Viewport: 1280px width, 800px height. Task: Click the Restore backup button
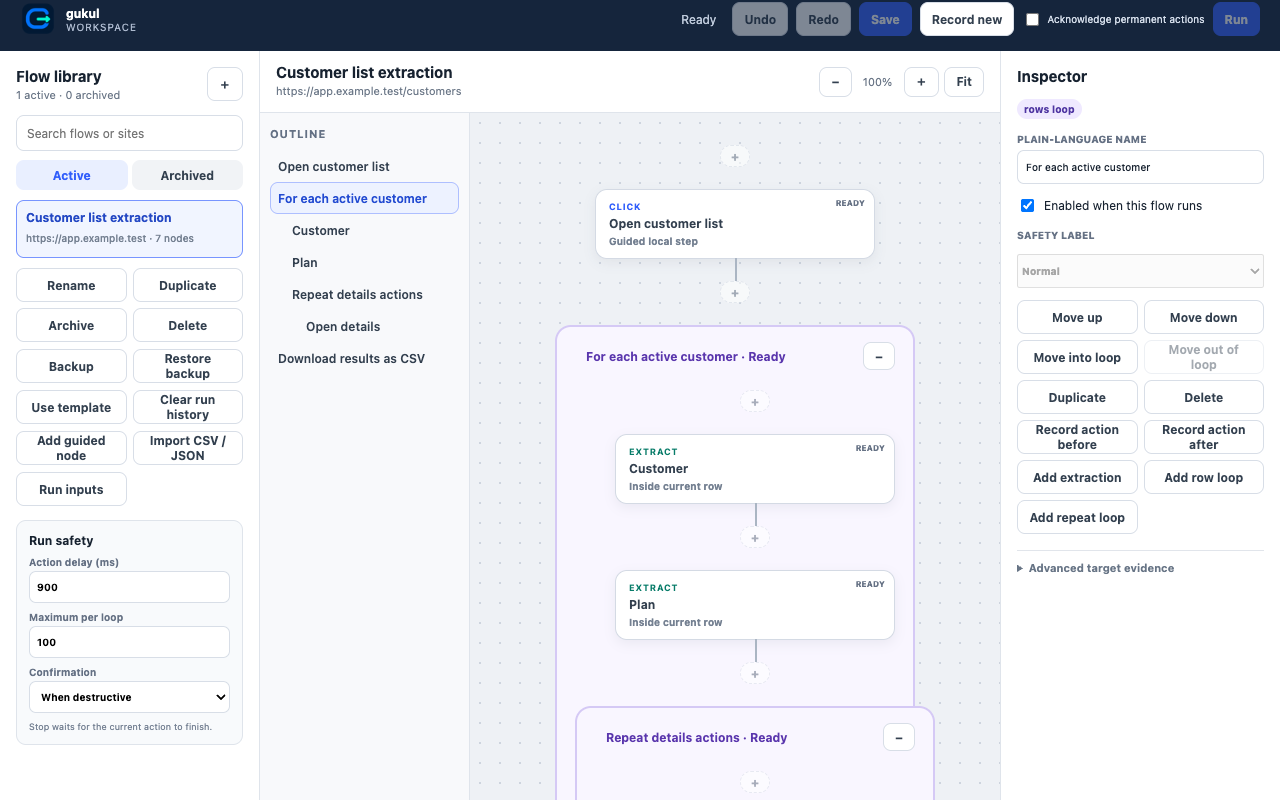[188, 366]
